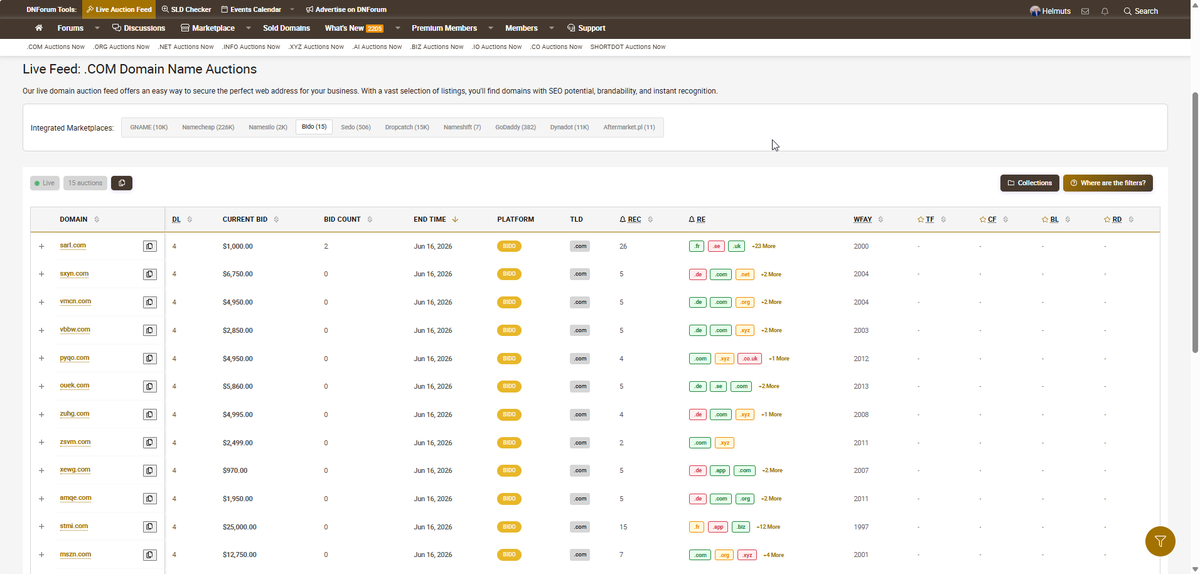Sort by the DL column header
The height and width of the screenshot is (574, 1200).
181,219
